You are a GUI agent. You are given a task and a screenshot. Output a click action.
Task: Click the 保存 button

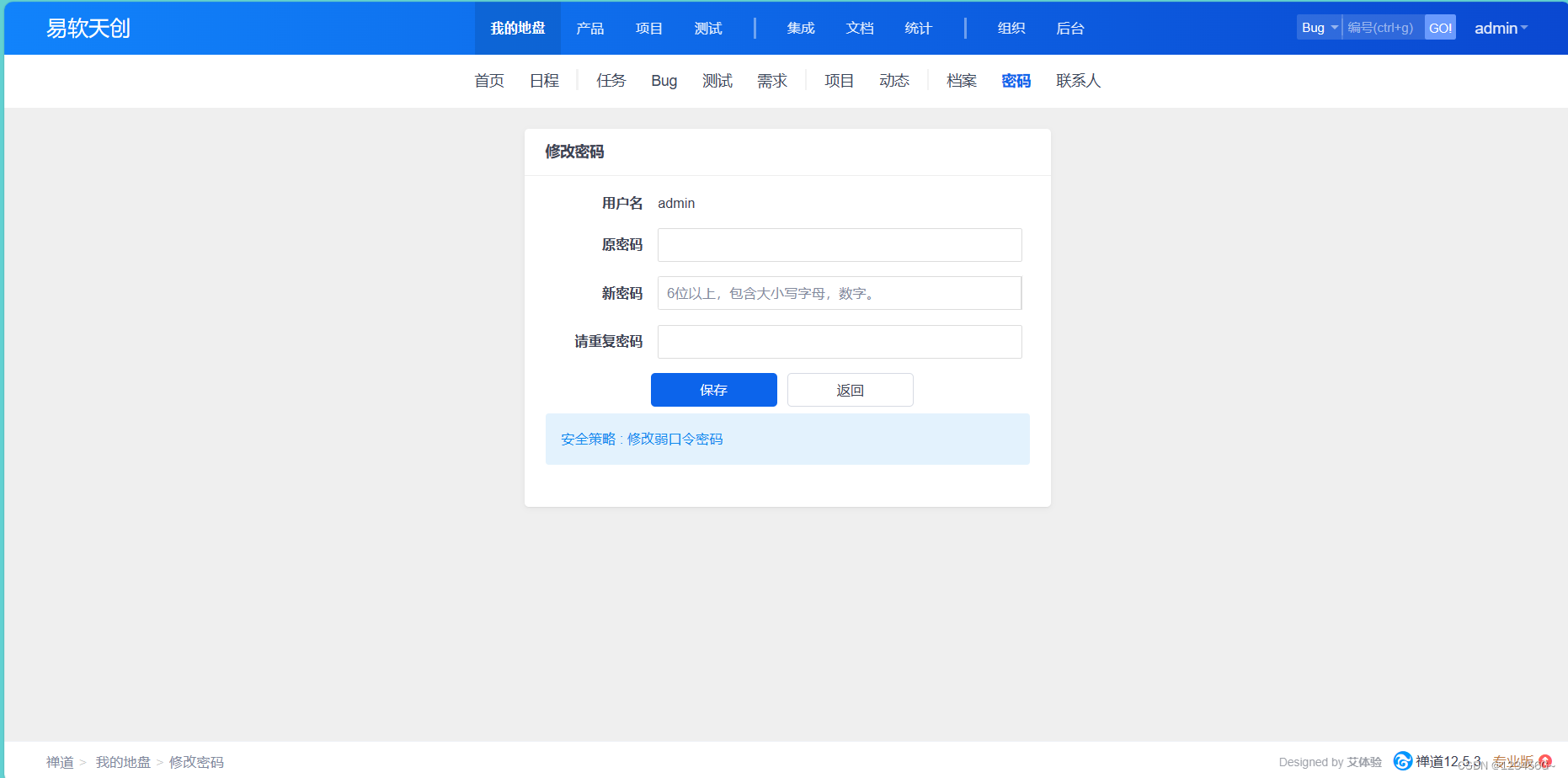click(714, 390)
